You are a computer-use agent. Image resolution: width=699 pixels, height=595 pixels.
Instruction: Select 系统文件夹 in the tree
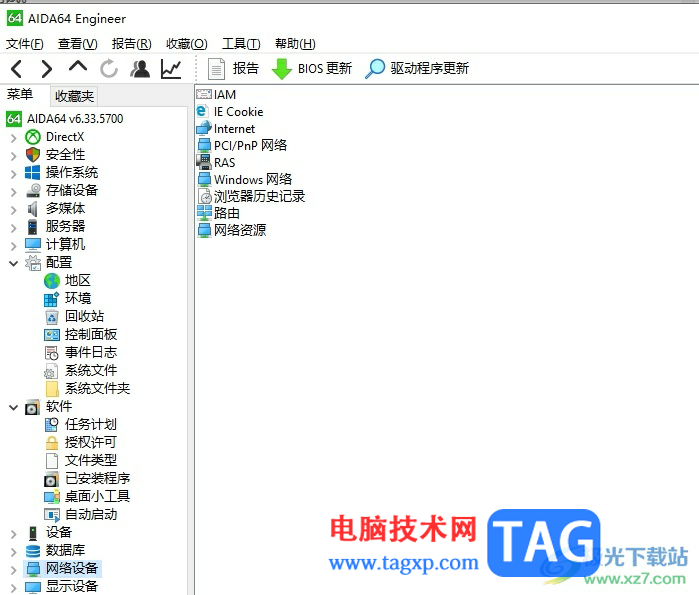(x=98, y=389)
